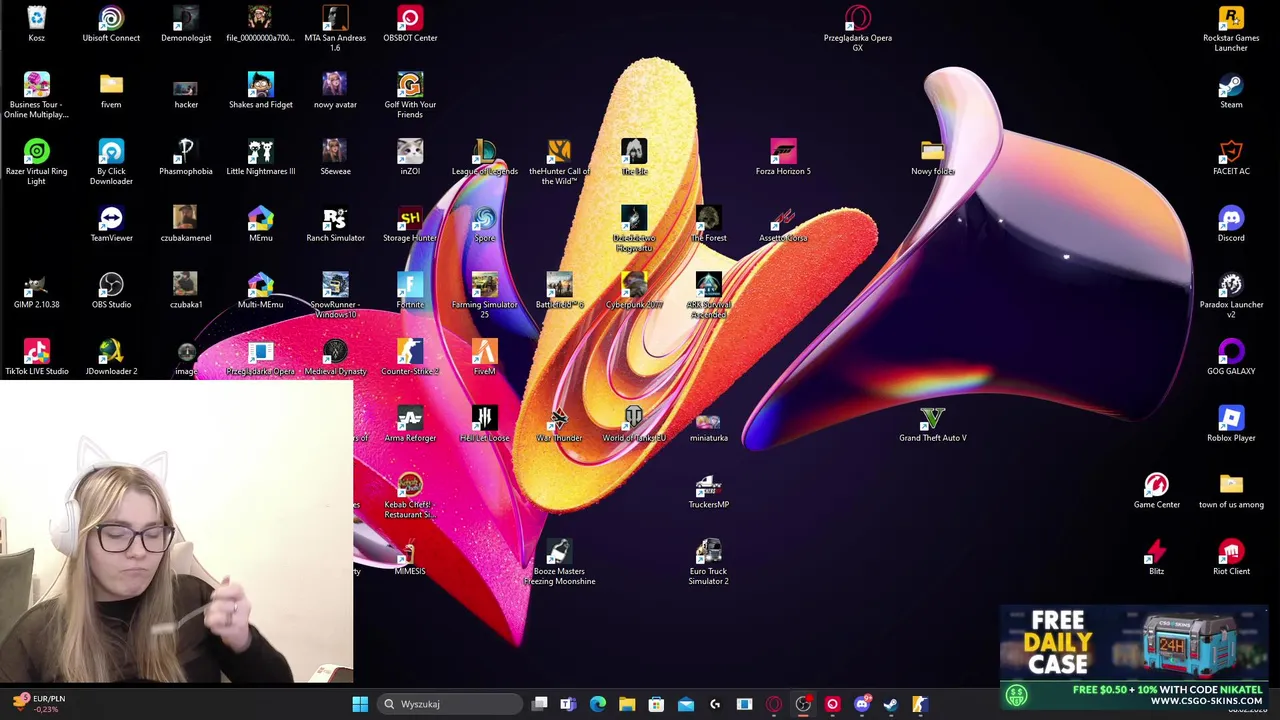1280x720 pixels.
Task: Open Task View from the taskbar
Action: (x=540, y=704)
